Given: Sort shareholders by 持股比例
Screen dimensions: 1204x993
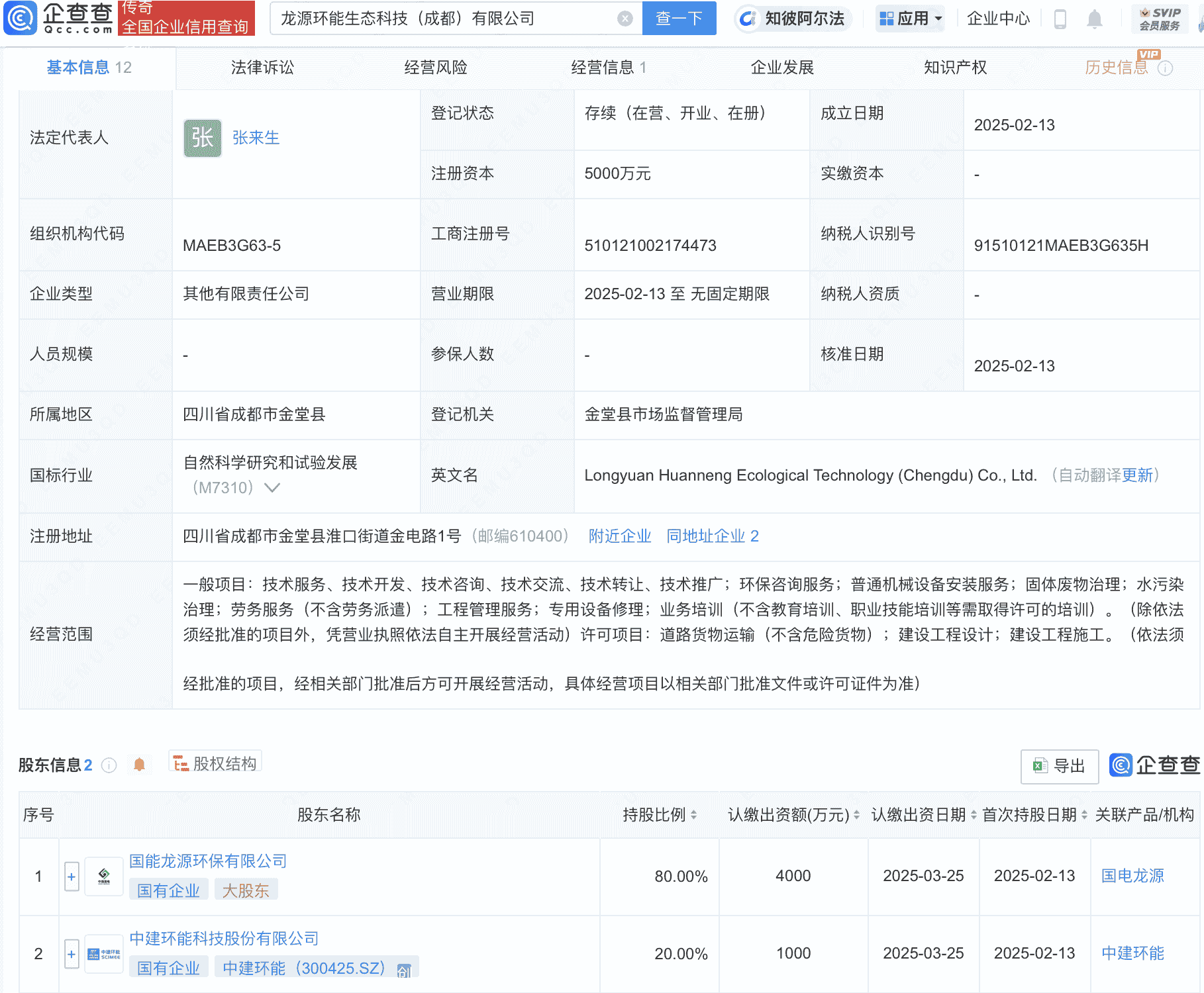Looking at the screenshot, I should [693, 815].
